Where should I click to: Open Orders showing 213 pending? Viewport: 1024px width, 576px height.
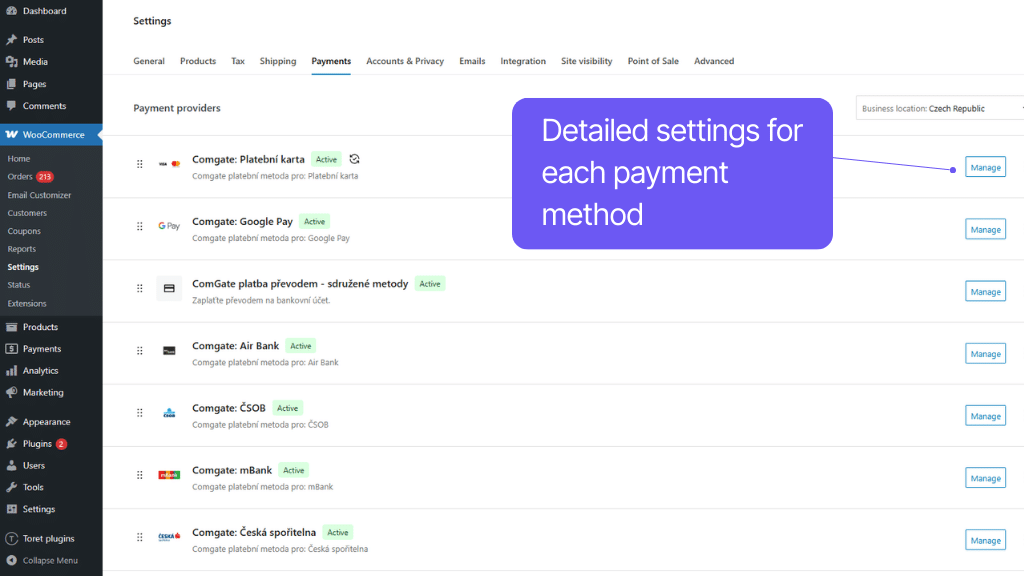click(x=30, y=176)
